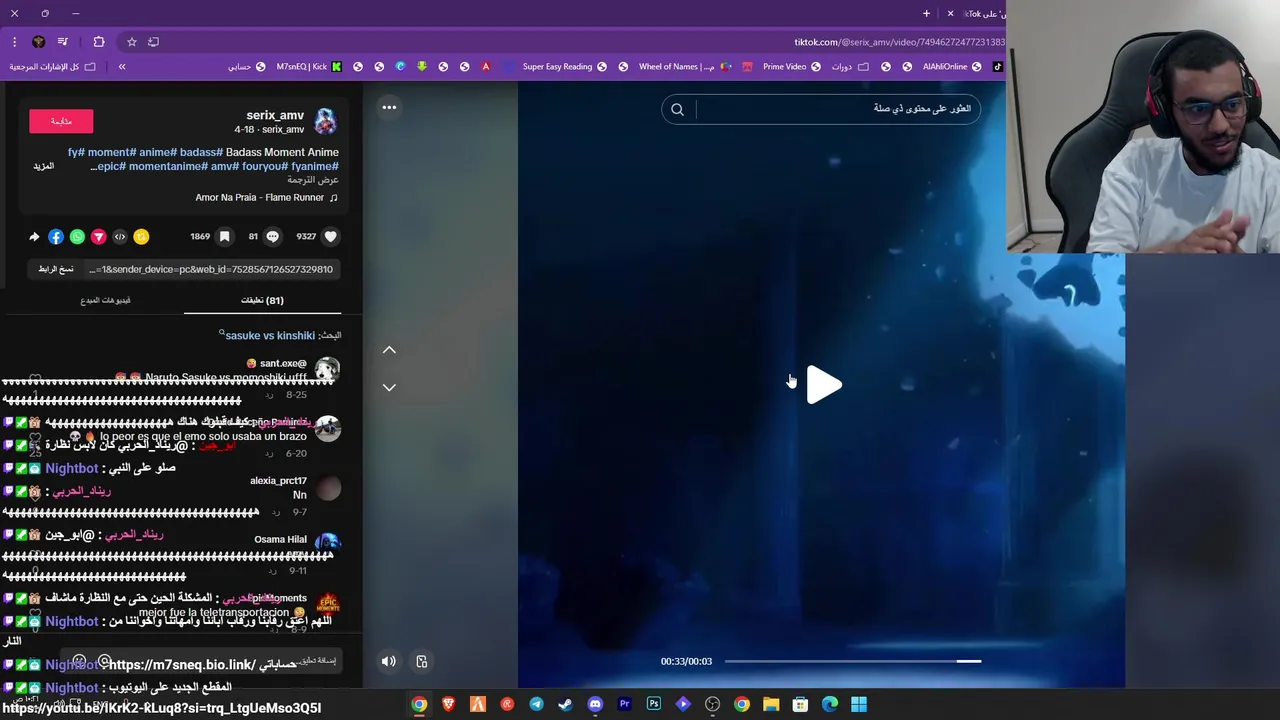Open comments via the speech bubble icon

273,237
